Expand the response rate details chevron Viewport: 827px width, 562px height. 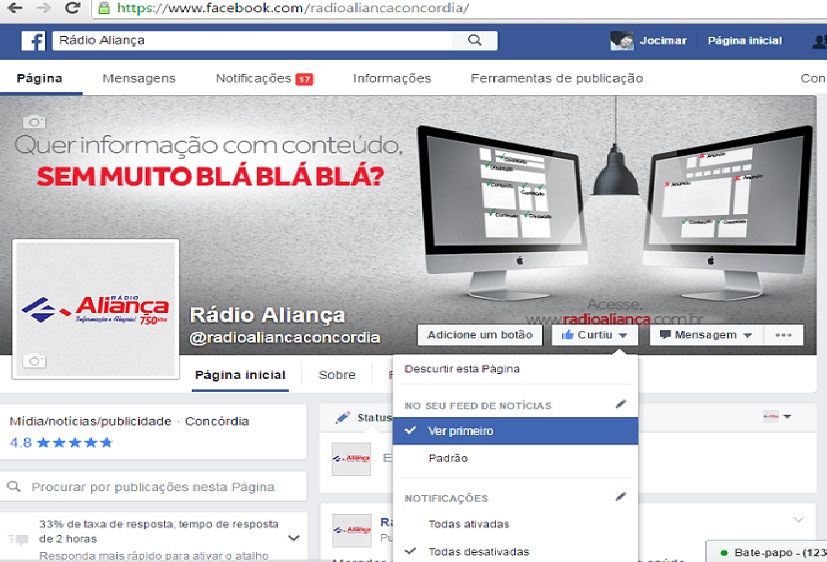pyautogui.click(x=294, y=538)
